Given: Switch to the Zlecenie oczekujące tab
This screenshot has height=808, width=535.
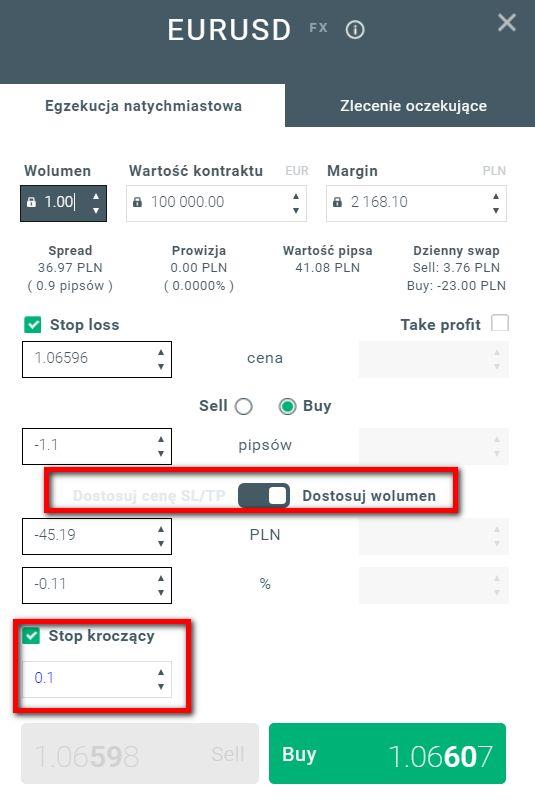Looking at the screenshot, I should 413,106.
